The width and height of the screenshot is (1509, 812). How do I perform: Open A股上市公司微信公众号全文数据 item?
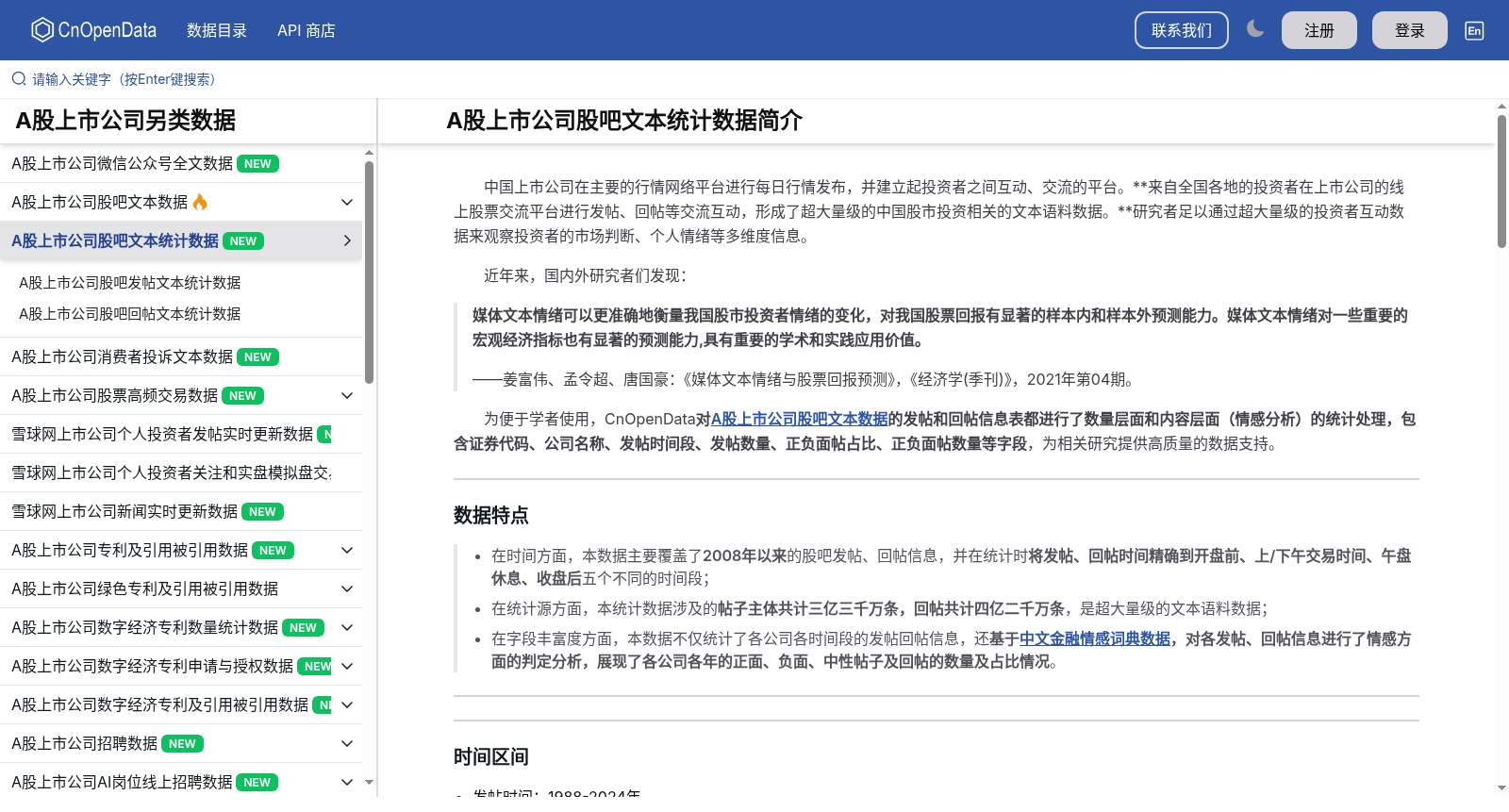(x=122, y=163)
